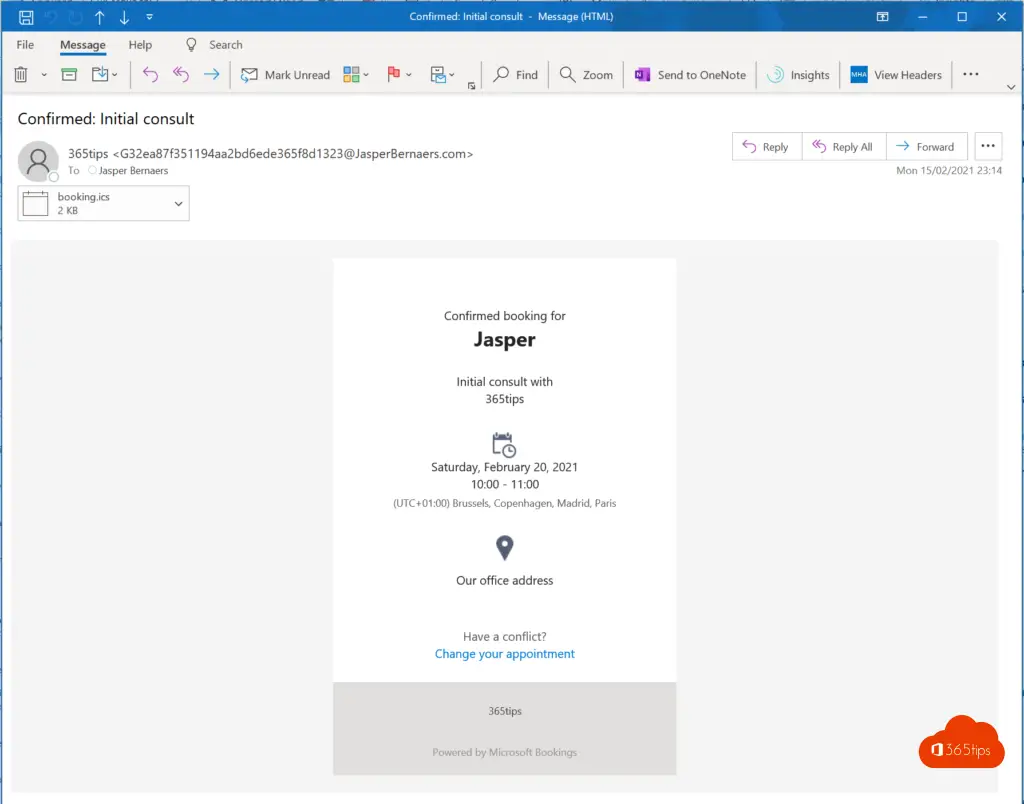This screenshot has height=804, width=1024.
Task: Expand the booking.ics attachment dropdown arrow
Action: pyautogui.click(x=178, y=204)
